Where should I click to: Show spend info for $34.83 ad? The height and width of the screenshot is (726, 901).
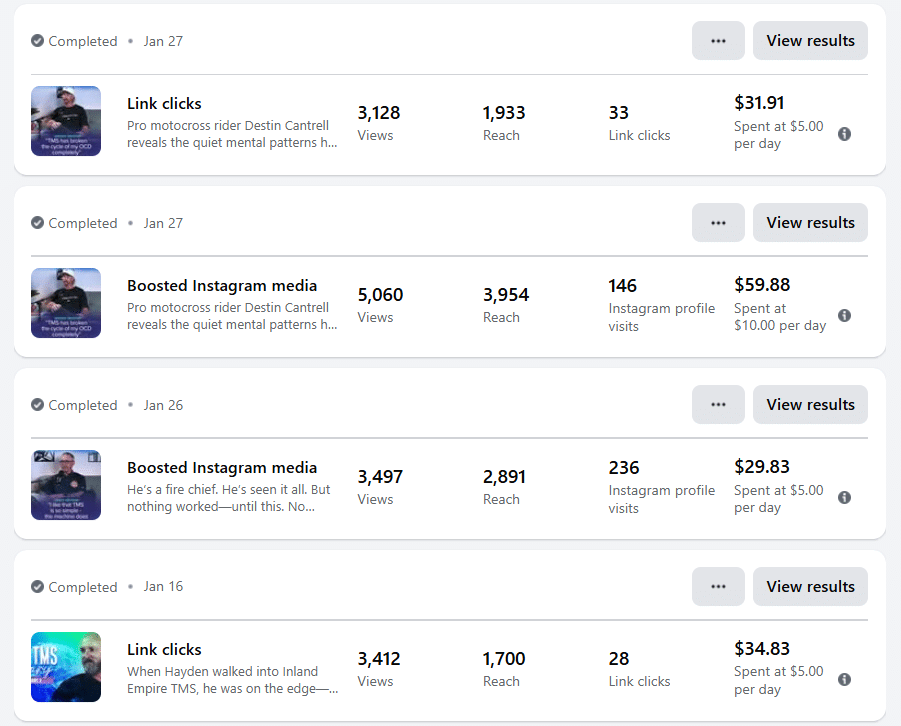click(x=844, y=680)
